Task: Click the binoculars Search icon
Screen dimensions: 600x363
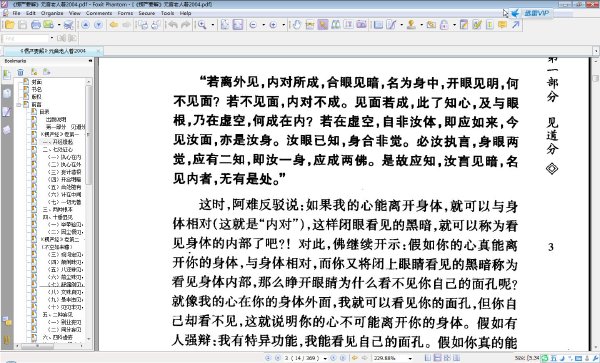Action: pyautogui.click(x=336, y=25)
